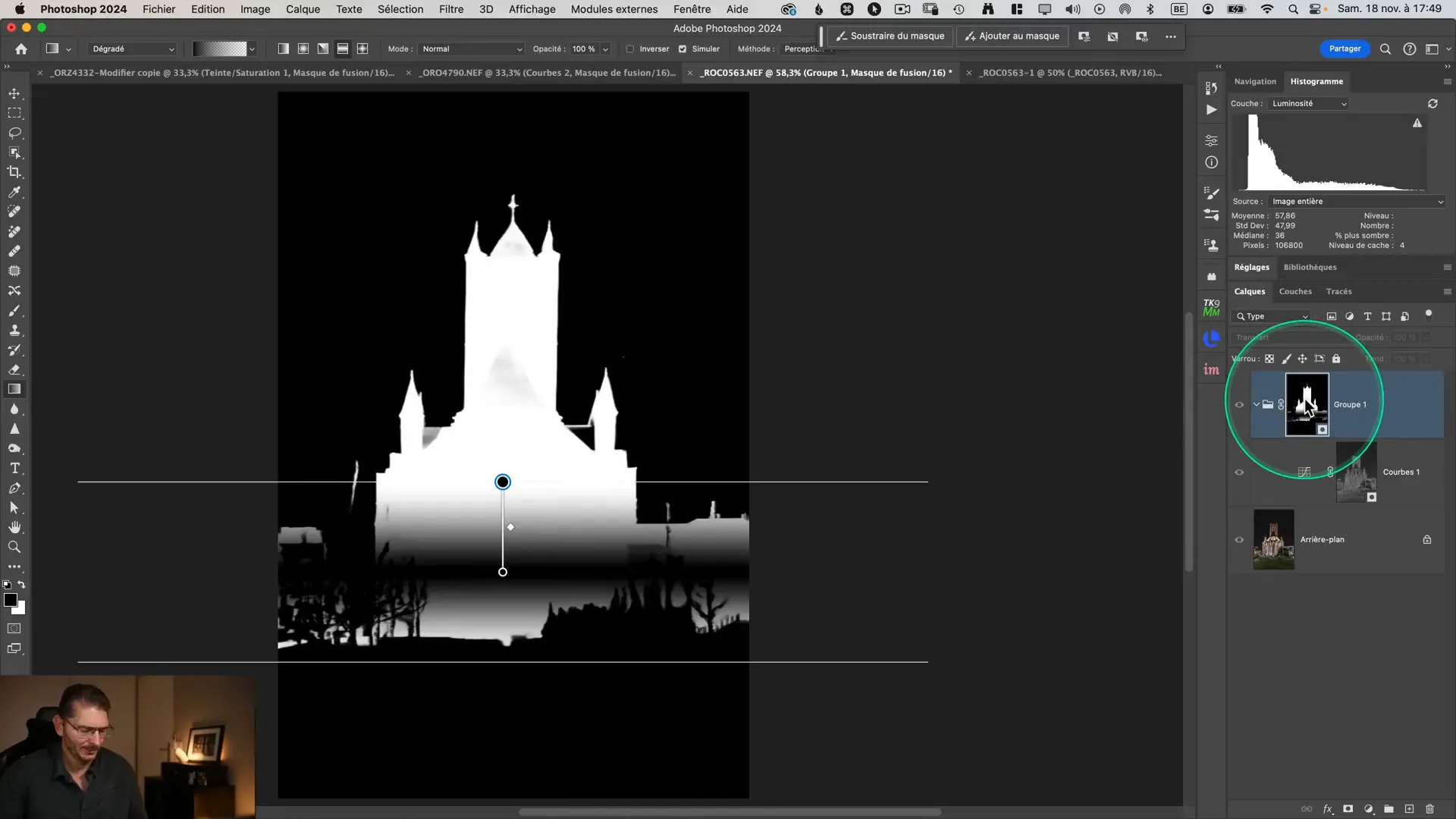Screen dimensions: 1456x819
Task: Select the Lasso tool
Action: pos(14,133)
